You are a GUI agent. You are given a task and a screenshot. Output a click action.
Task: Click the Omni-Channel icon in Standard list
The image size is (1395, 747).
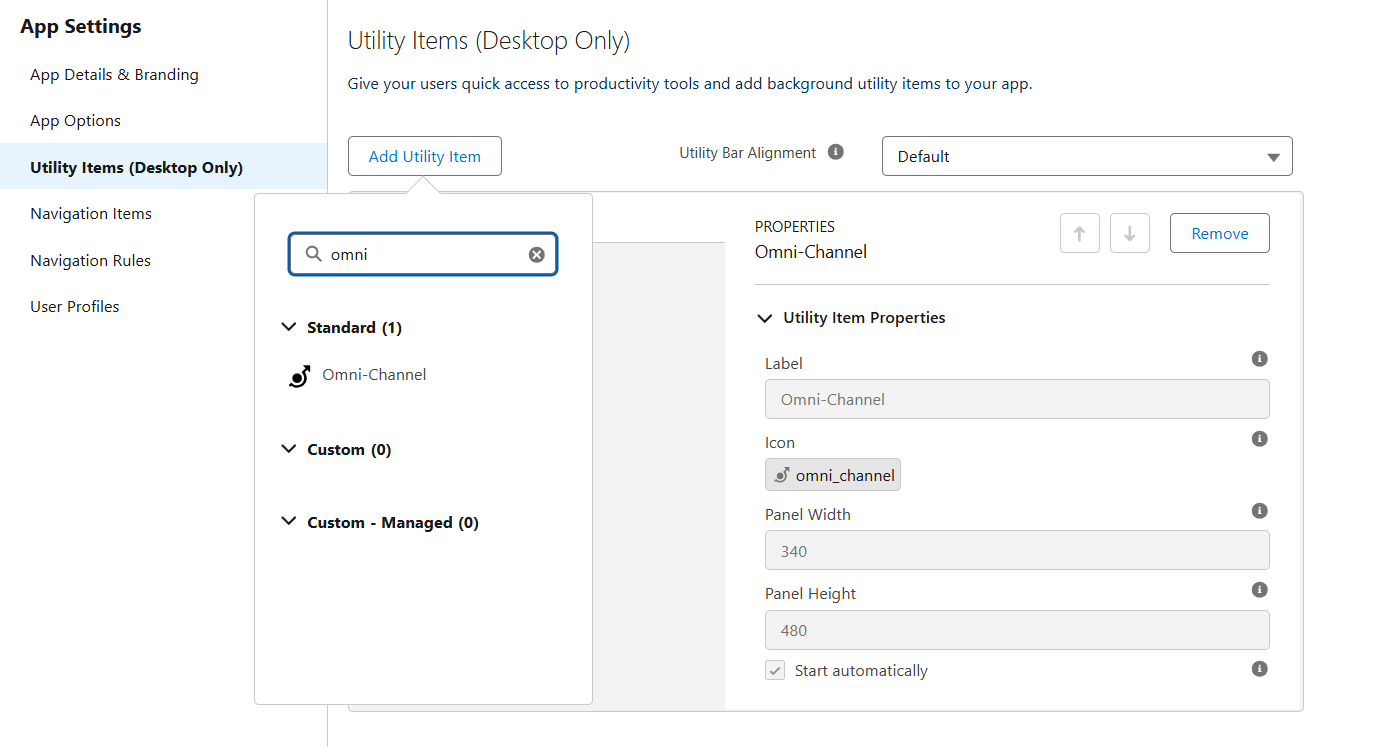(299, 376)
